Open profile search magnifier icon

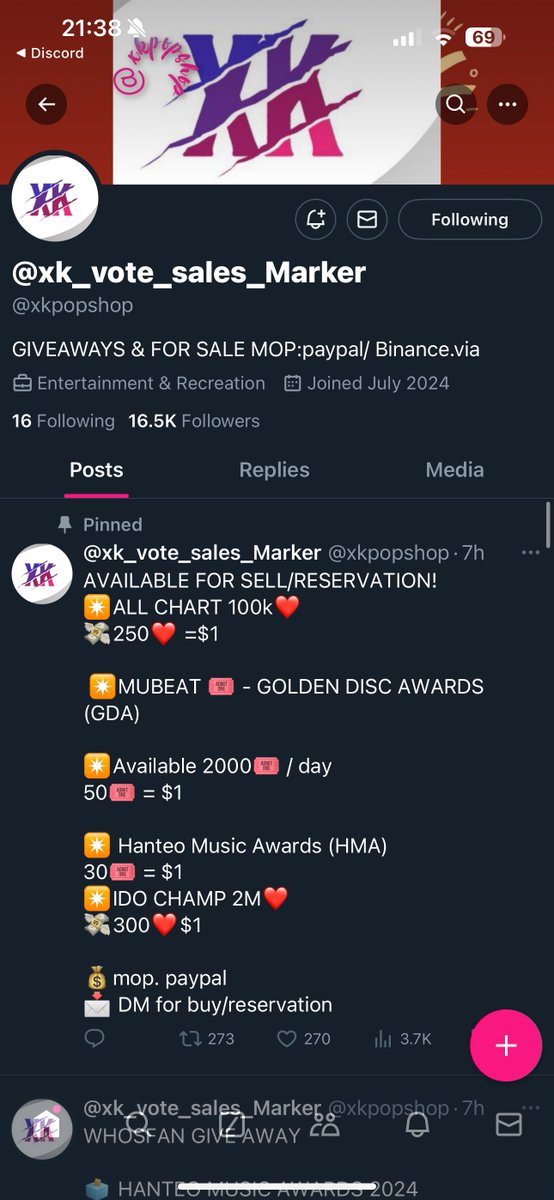pyautogui.click(x=456, y=104)
